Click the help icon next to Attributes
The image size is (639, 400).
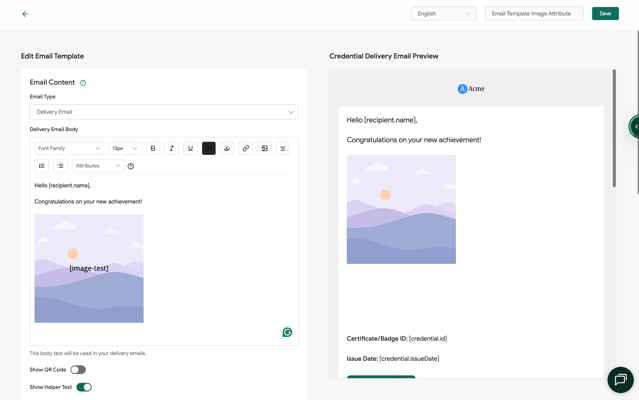point(131,166)
